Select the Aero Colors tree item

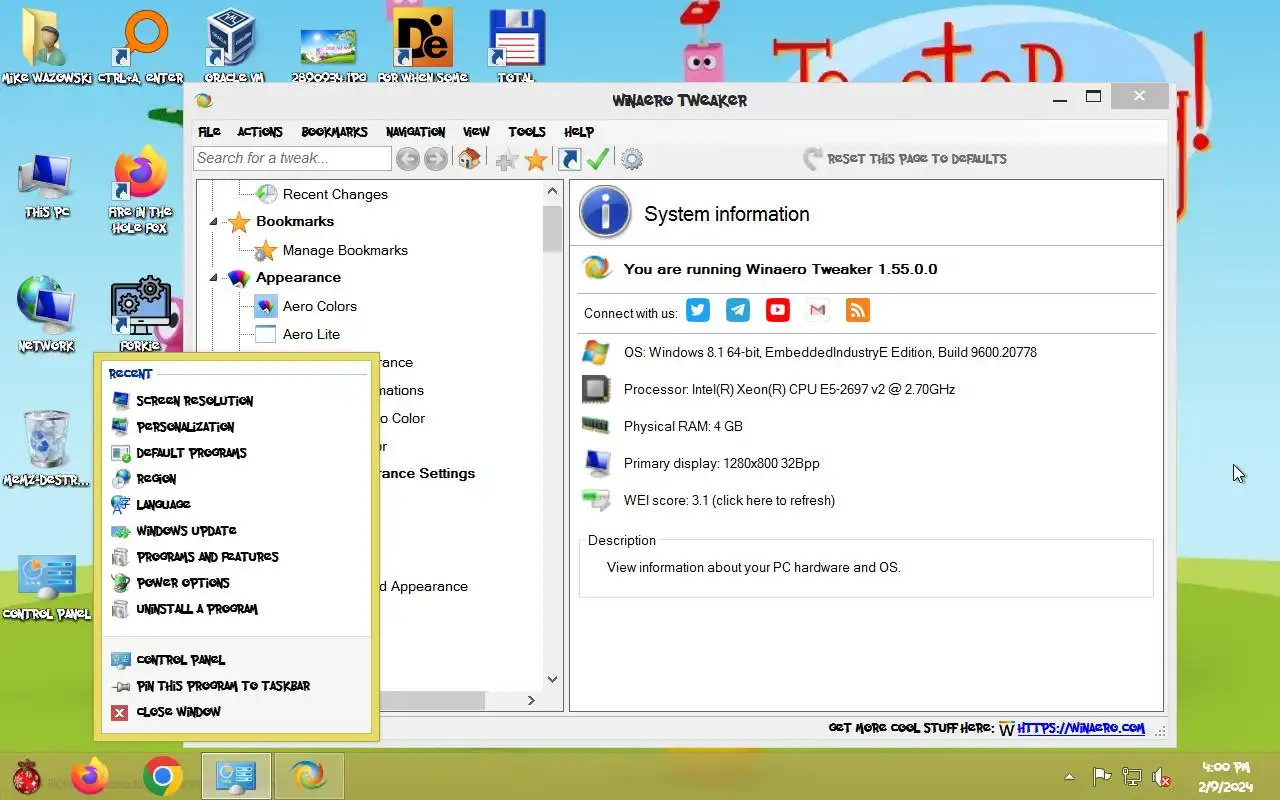click(319, 306)
